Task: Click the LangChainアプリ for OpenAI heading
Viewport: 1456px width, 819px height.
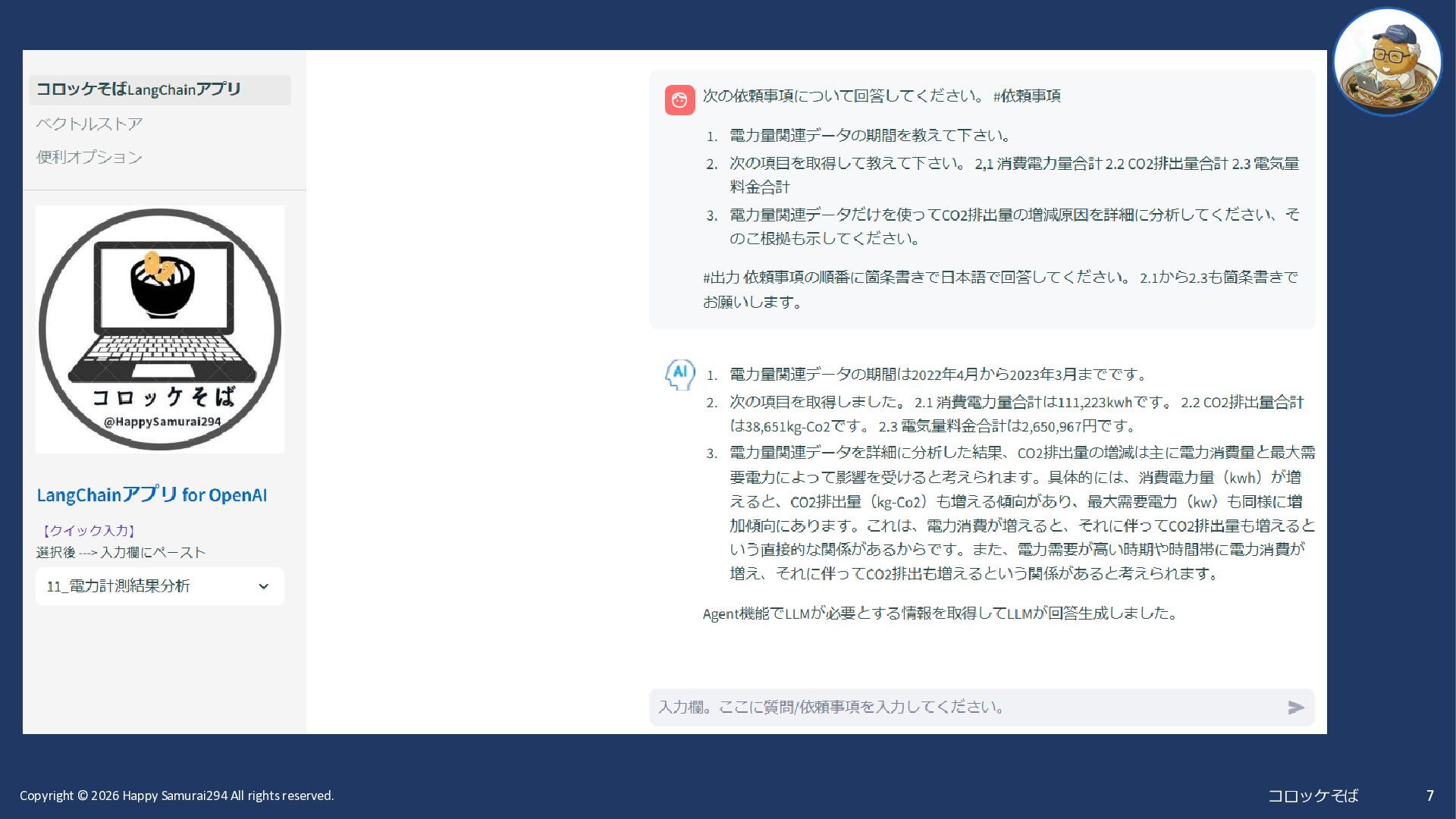Action: pos(152,495)
